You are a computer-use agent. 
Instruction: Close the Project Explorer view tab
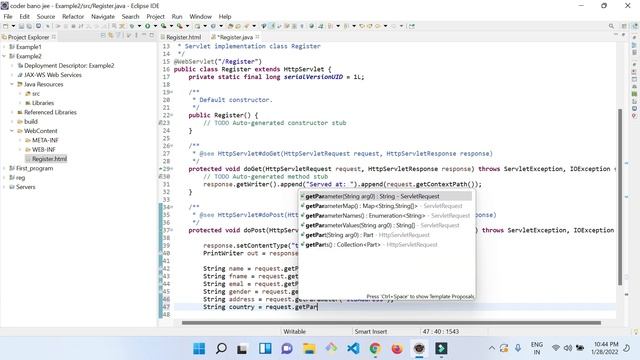[x=54, y=37]
